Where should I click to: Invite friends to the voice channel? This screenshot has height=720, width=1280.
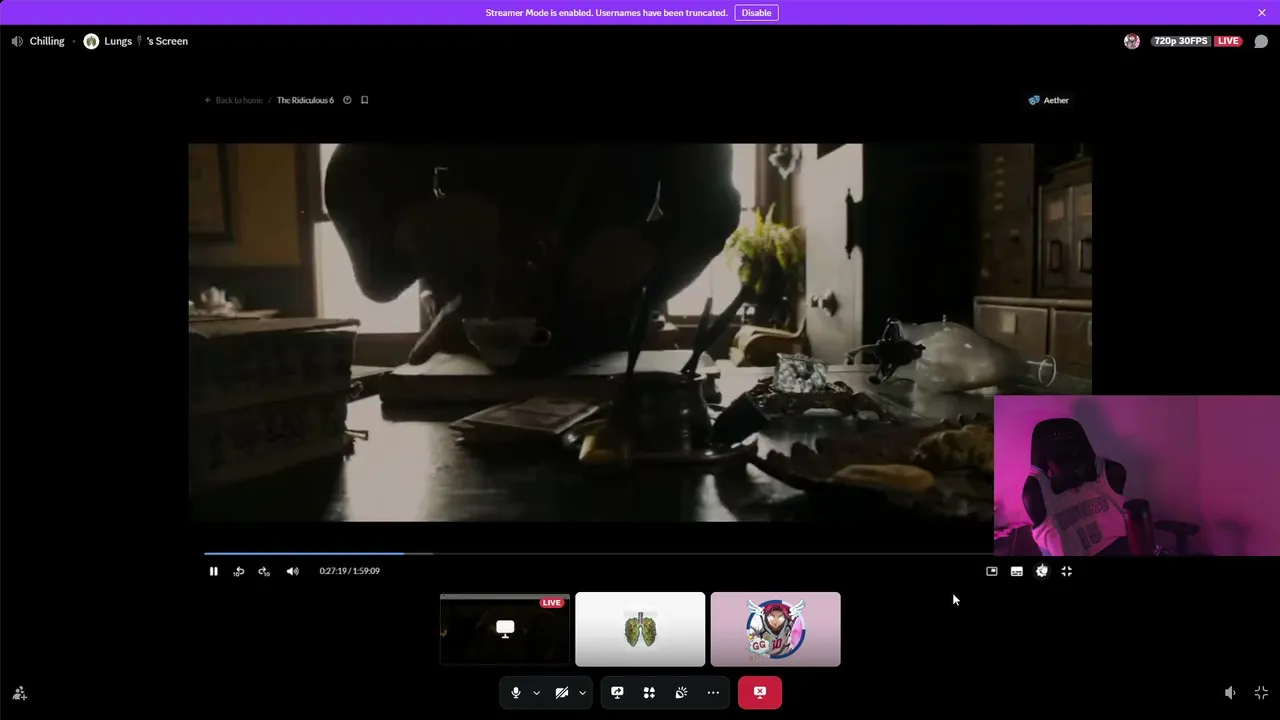(19, 693)
